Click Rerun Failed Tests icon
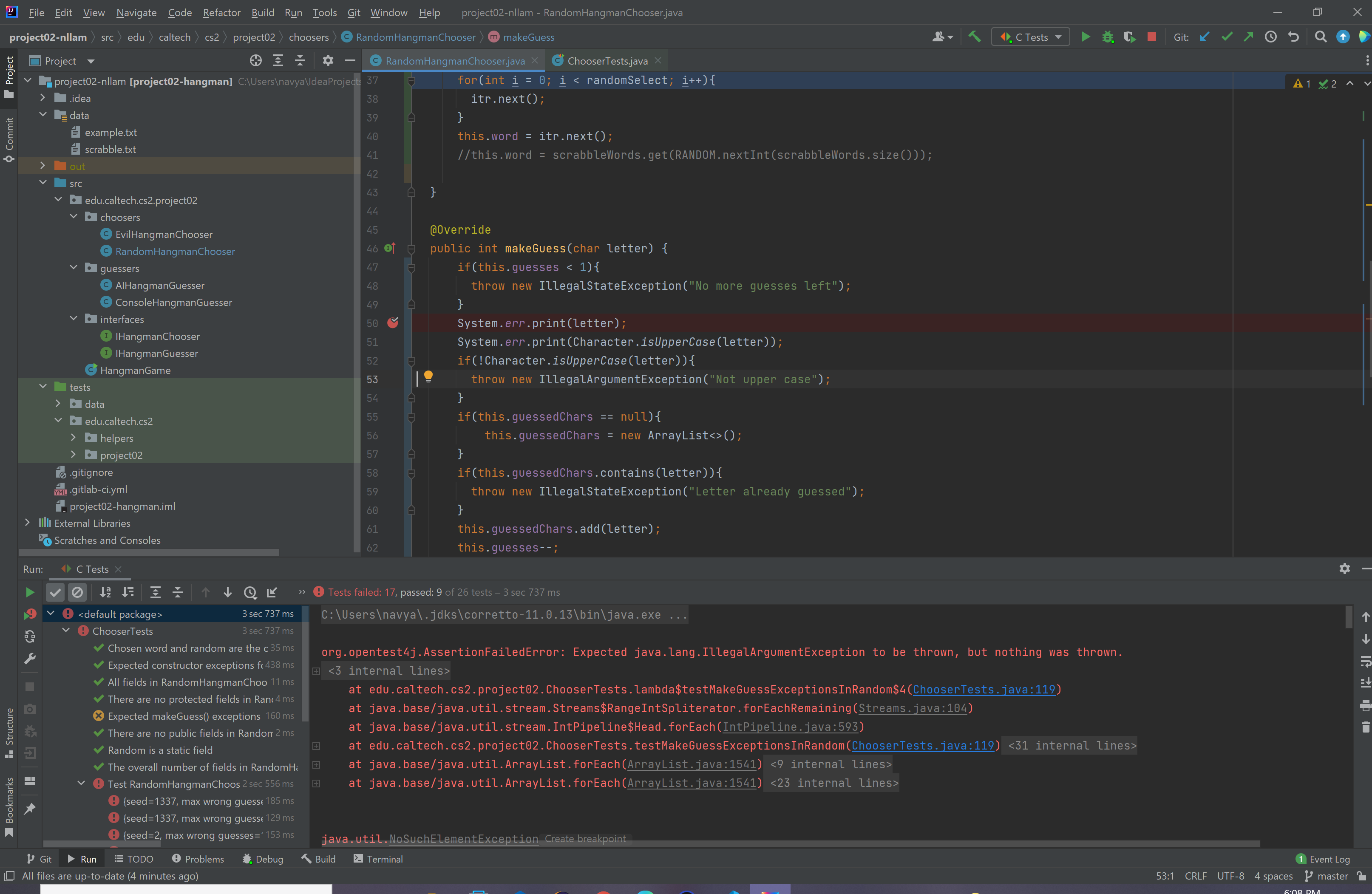The width and height of the screenshot is (1372, 894). (30, 614)
